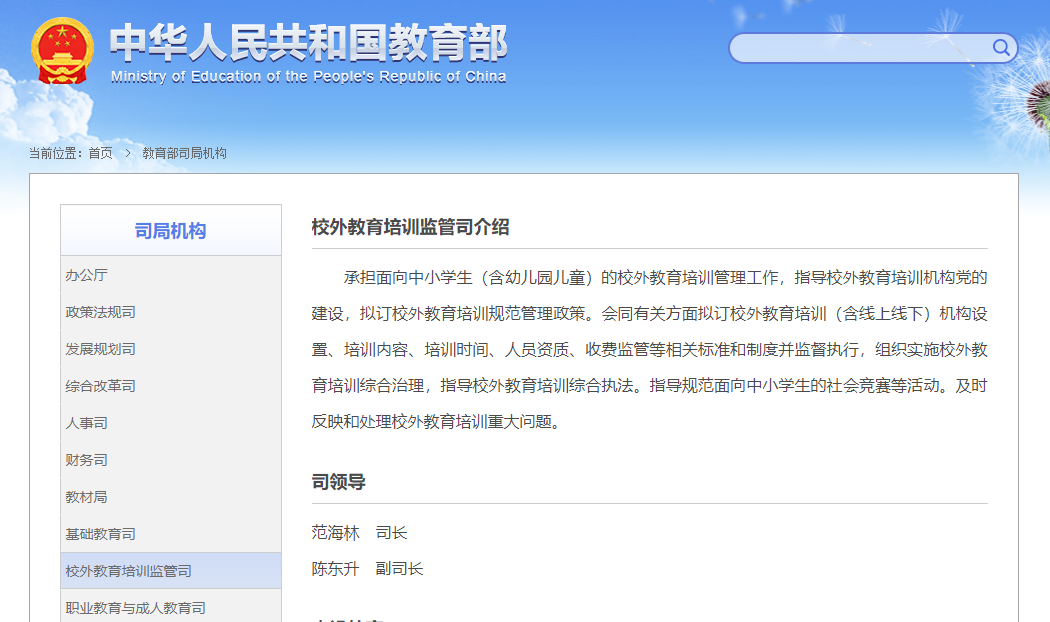Click the 司局机构 sidebar header
This screenshot has width=1050, height=622.
[x=171, y=231]
